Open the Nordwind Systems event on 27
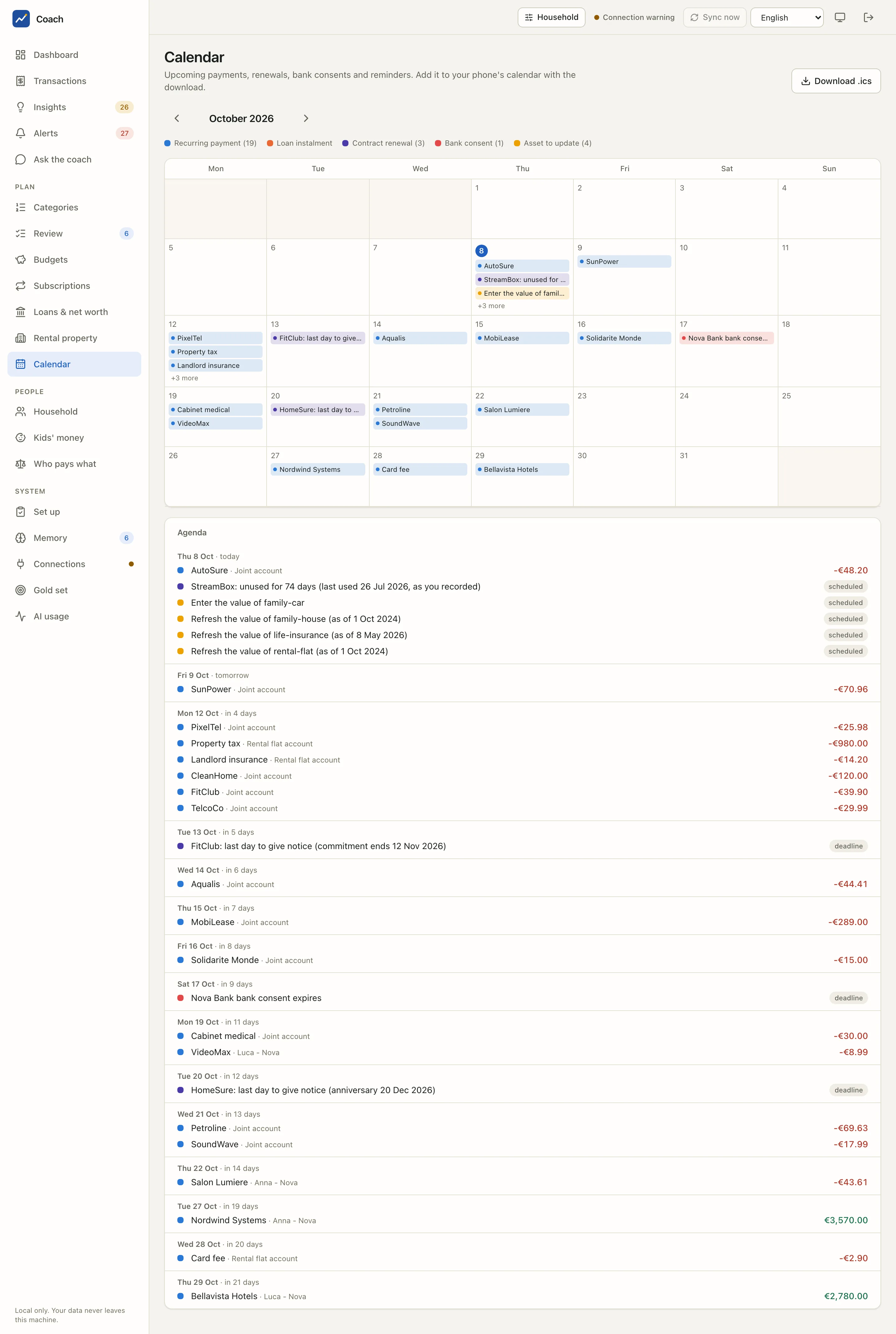The height and width of the screenshot is (1334, 896). 318,470
